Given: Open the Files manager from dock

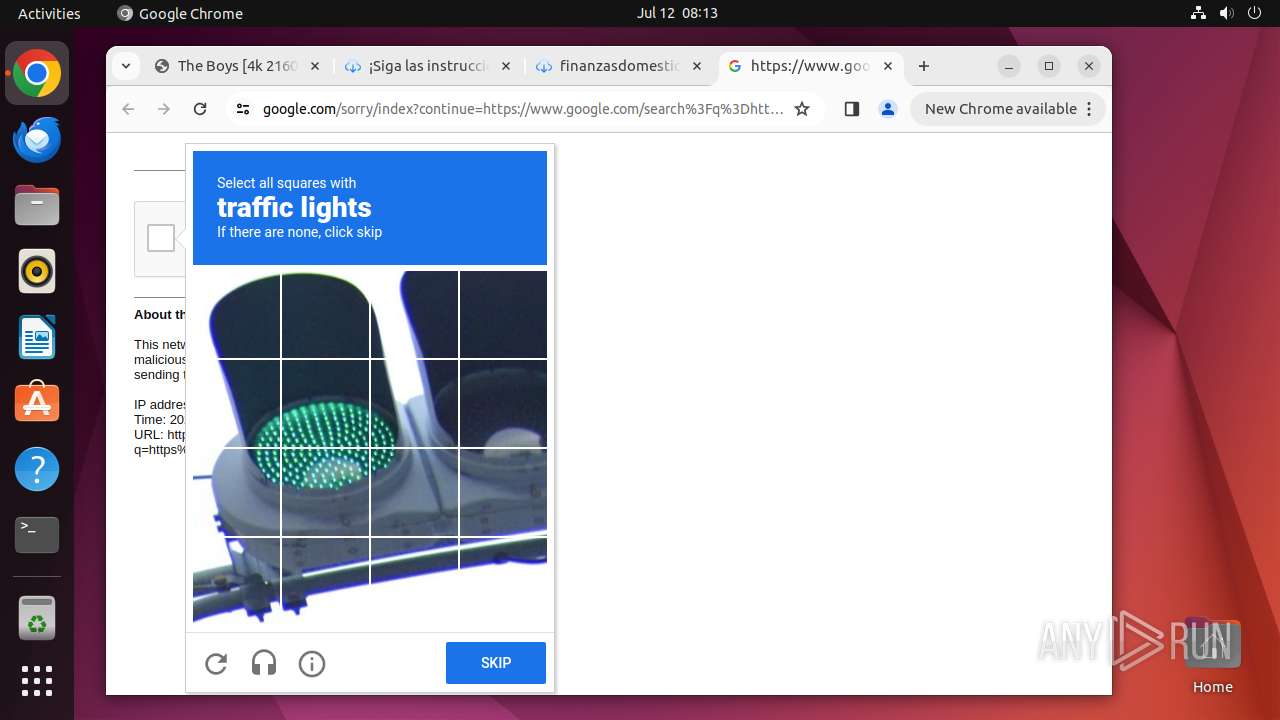Looking at the screenshot, I should point(37,205).
